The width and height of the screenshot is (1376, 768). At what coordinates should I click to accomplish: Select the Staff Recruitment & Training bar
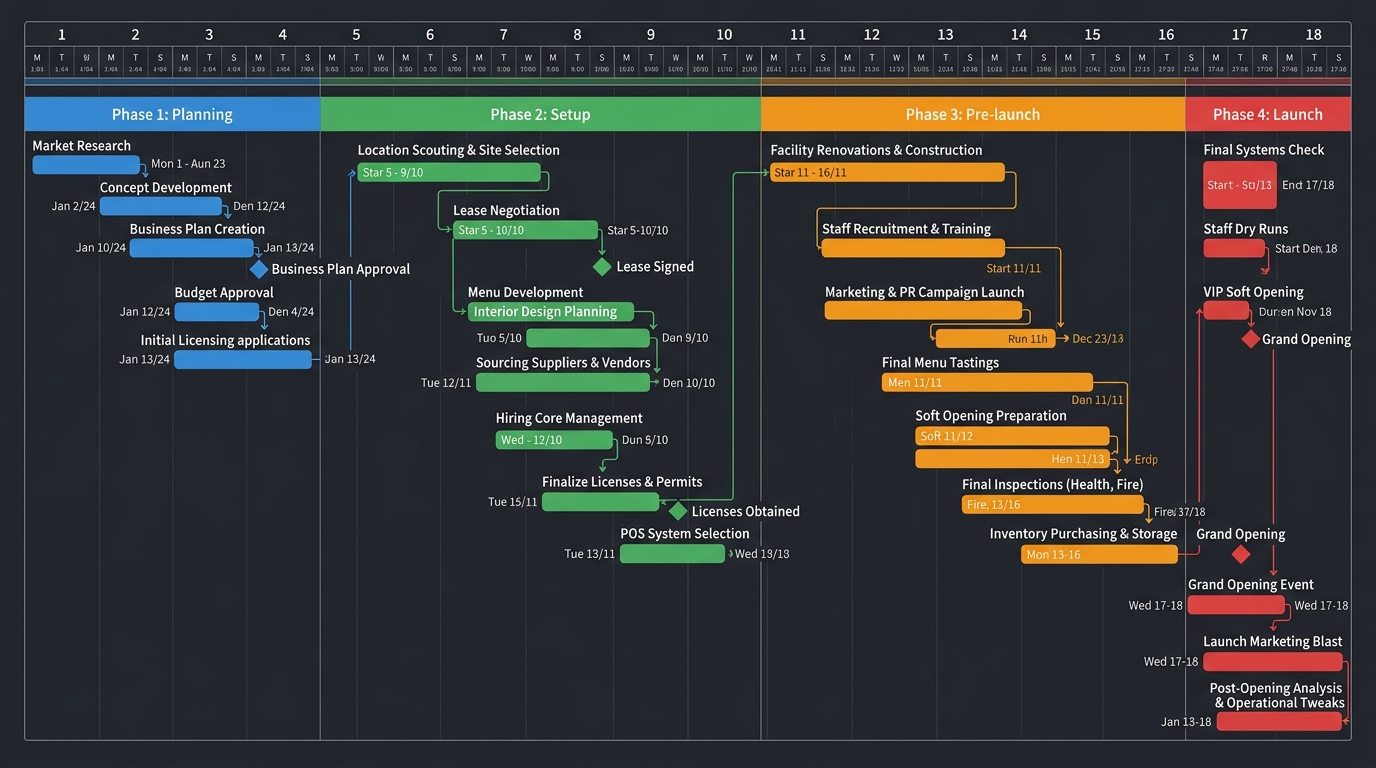click(915, 247)
